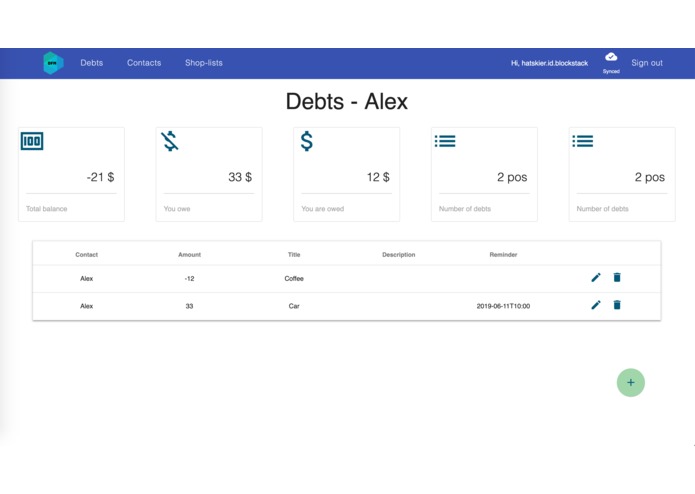Click the Debts - Alex page heading
The height and width of the screenshot is (494, 695).
coord(347,101)
